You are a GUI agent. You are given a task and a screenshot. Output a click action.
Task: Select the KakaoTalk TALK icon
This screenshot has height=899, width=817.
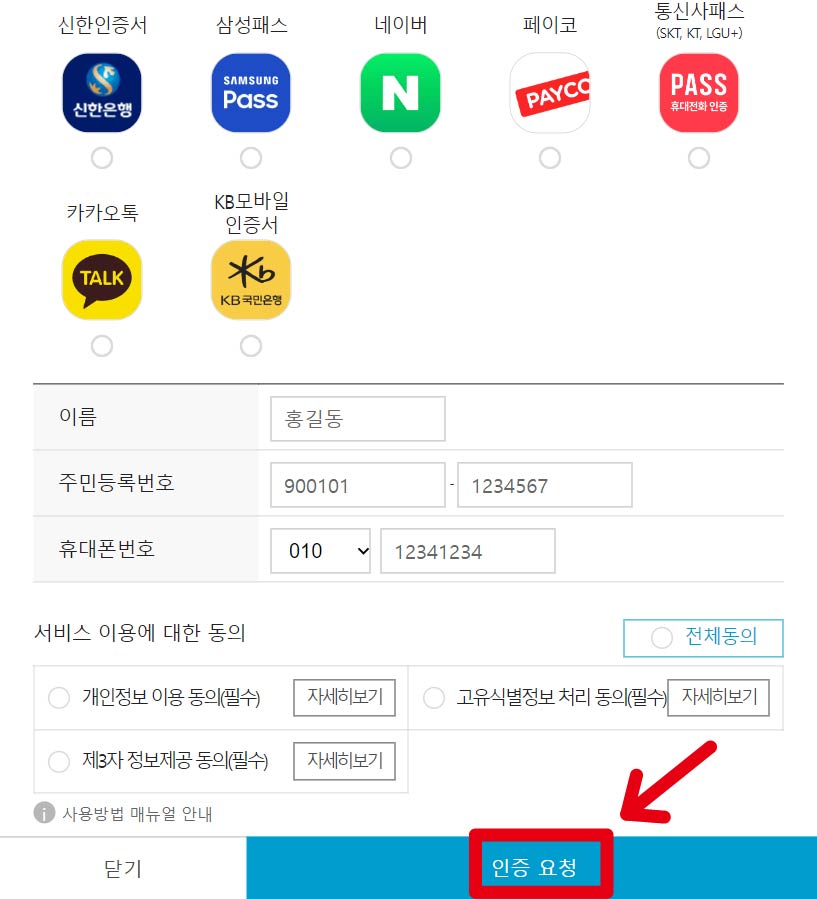click(x=102, y=280)
